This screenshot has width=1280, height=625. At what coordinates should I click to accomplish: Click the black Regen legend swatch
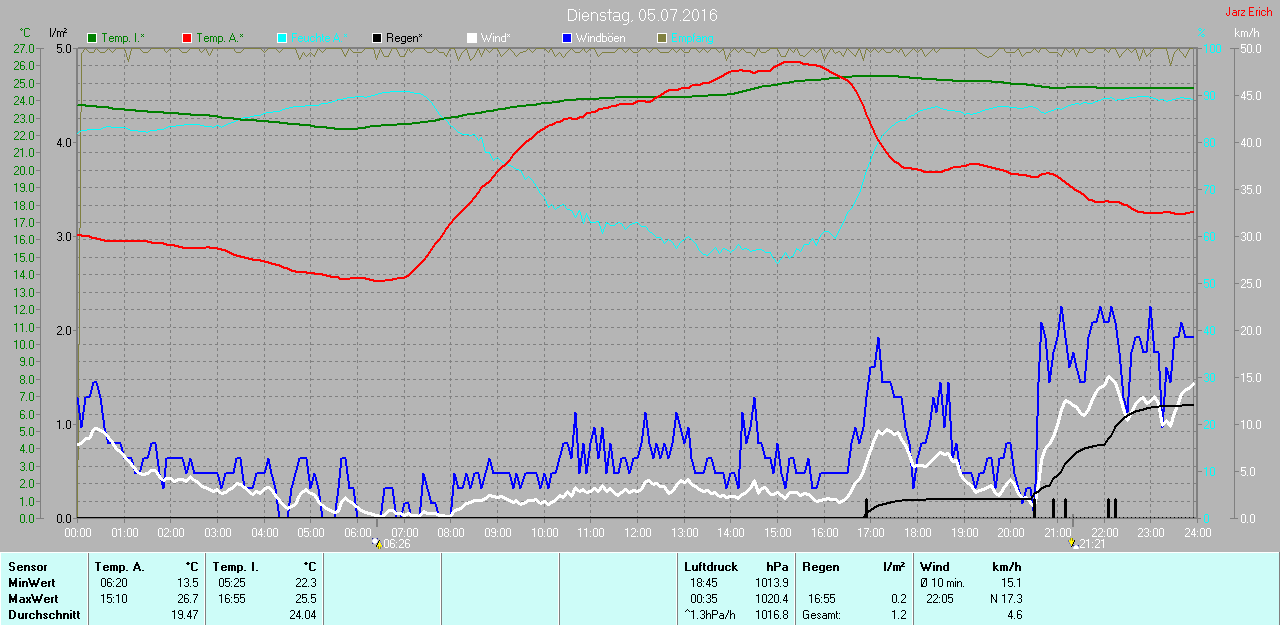377,38
